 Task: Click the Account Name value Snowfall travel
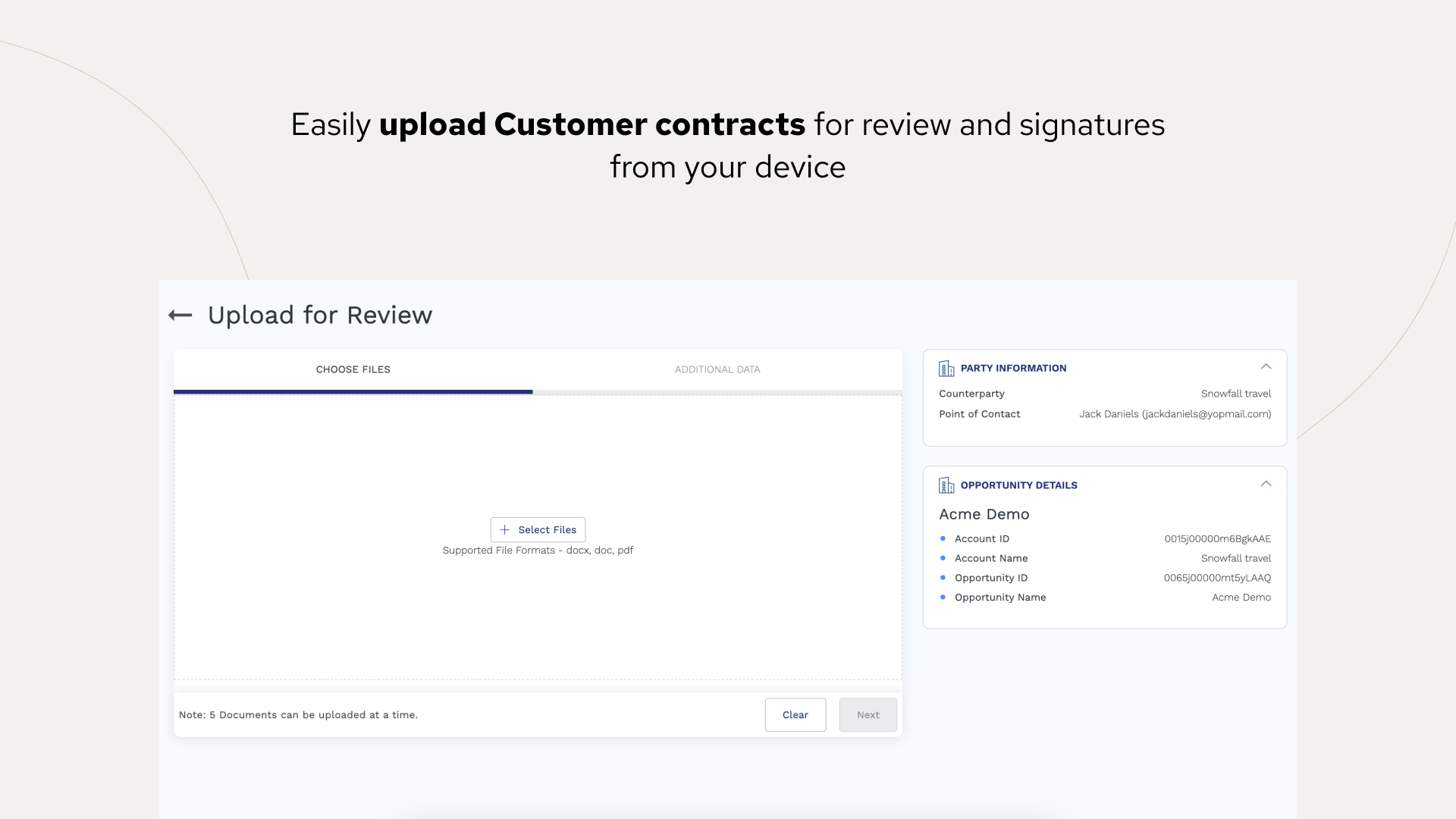coord(1236,558)
